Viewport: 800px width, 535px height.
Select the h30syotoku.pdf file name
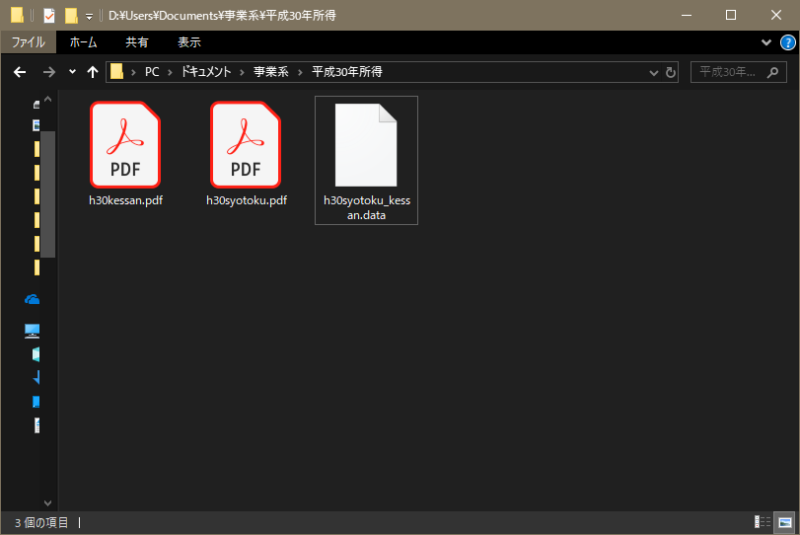click(x=246, y=200)
